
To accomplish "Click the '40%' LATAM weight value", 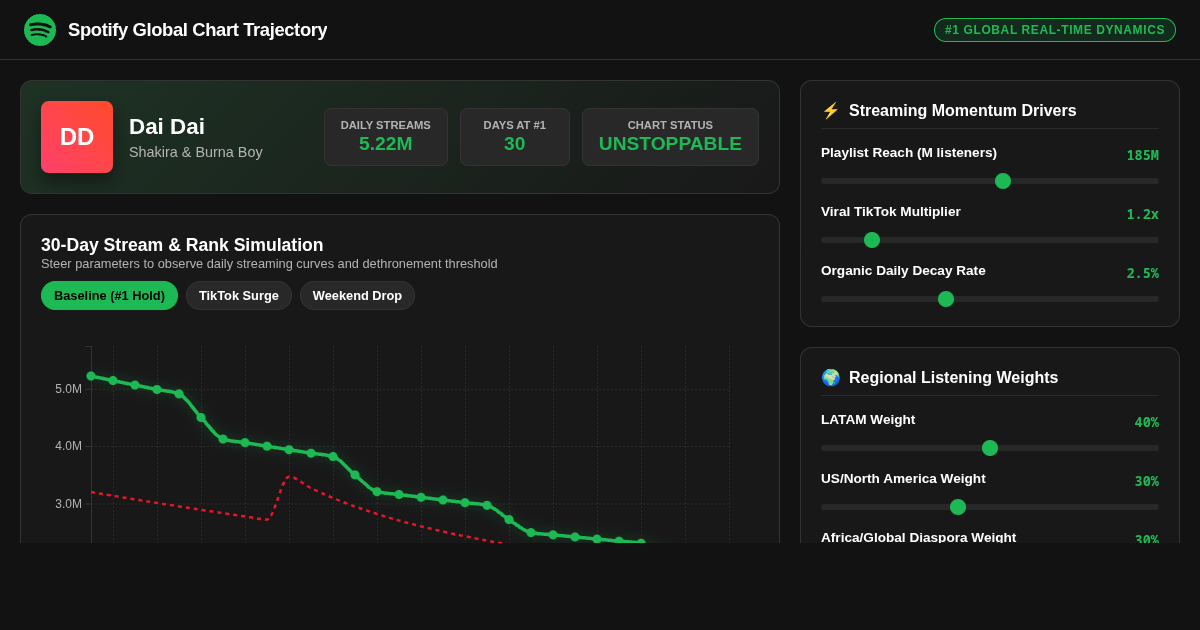I will (1147, 422).
